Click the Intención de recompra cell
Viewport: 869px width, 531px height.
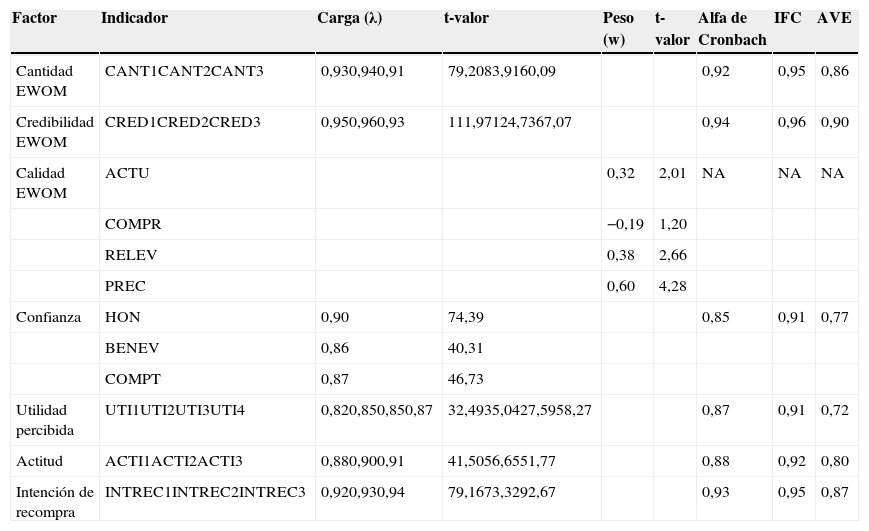(54, 501)
